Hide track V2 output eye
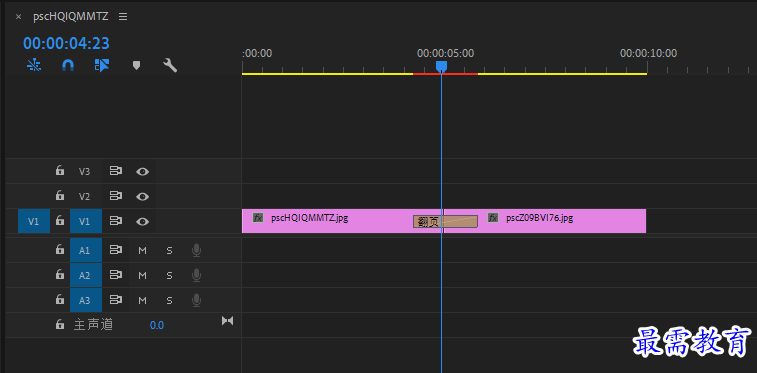Image resolution: width=757 pixels, height=373 pixels. tap(142, 196)
